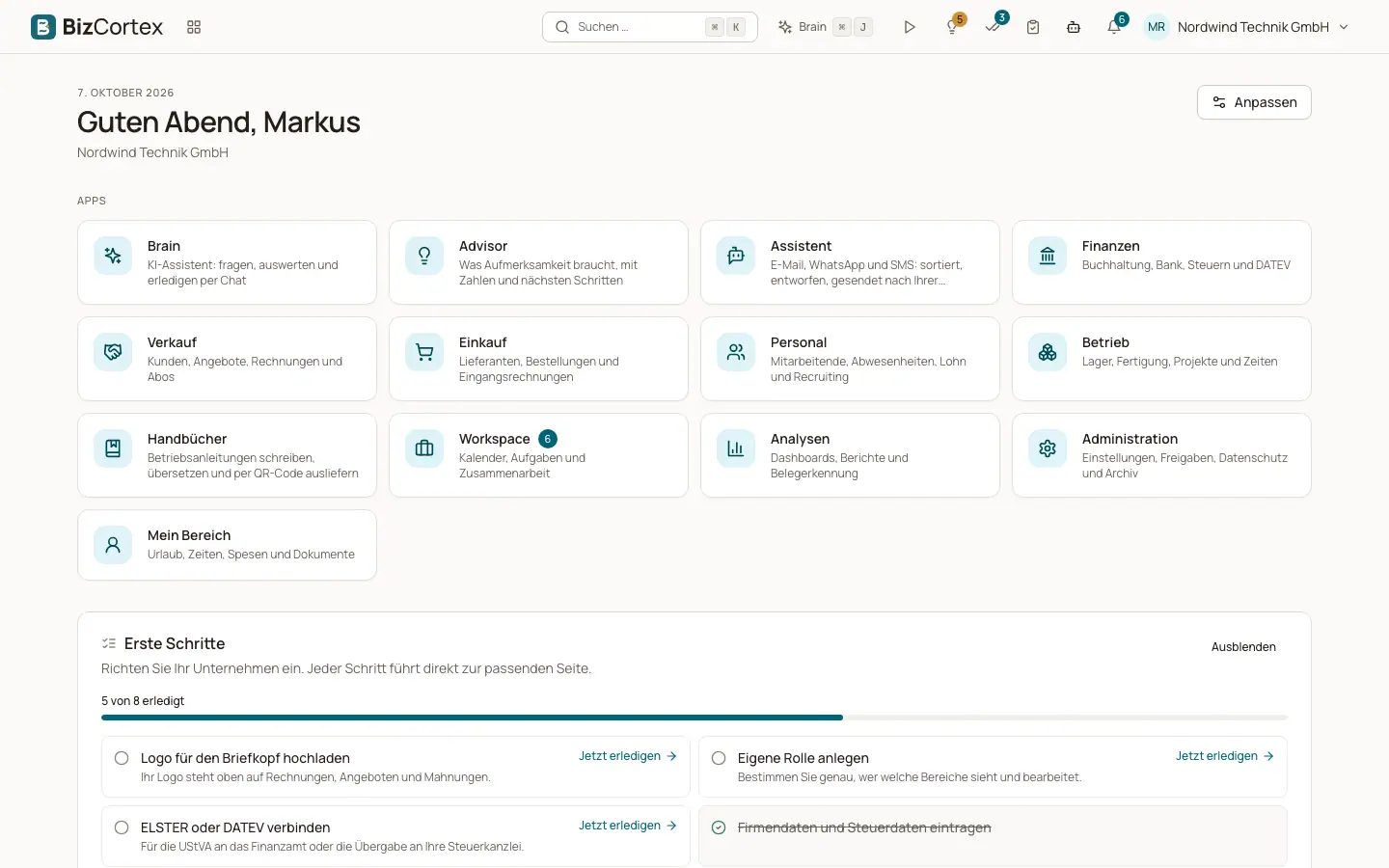The height and width of the screenshot is (868, 1389).
Task: Click the '7. OKTOBER 2026' date text
Action: pyautogui.click(x=125, y=93)
